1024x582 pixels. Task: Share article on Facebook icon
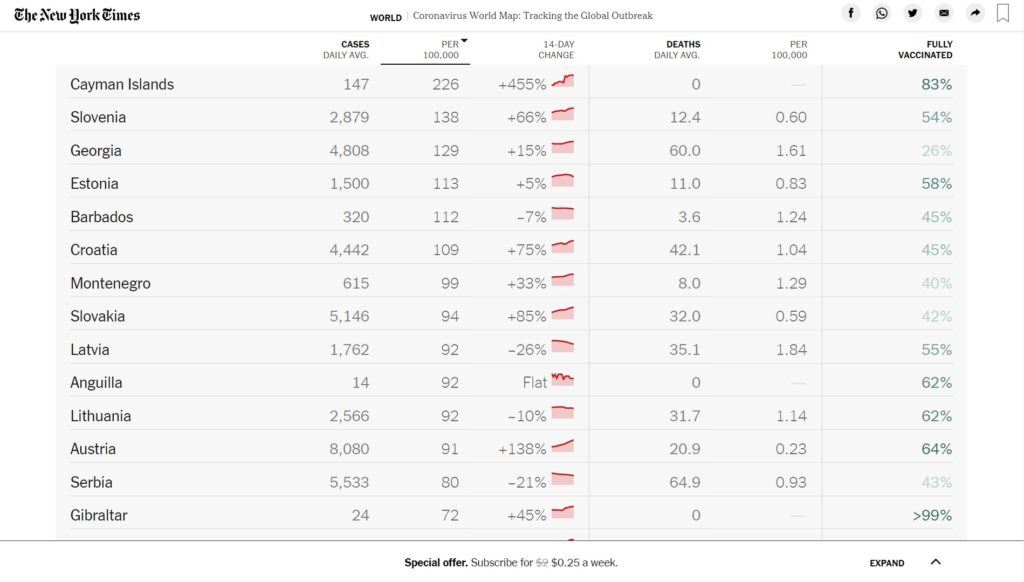(850, 13)
